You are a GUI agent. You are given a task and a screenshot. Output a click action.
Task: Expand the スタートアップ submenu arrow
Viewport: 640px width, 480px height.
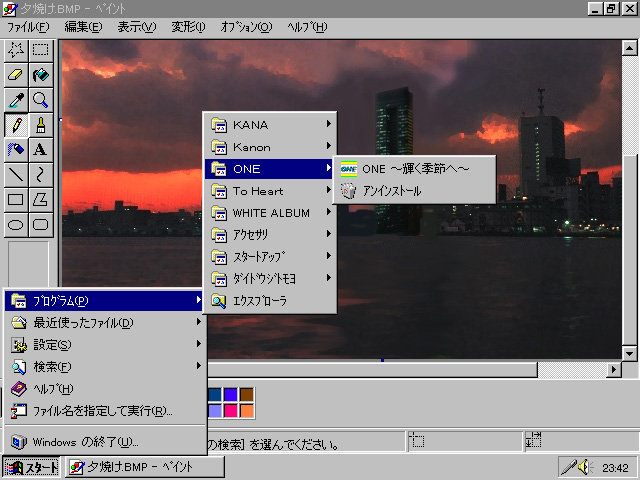click(x=329, y=256)
